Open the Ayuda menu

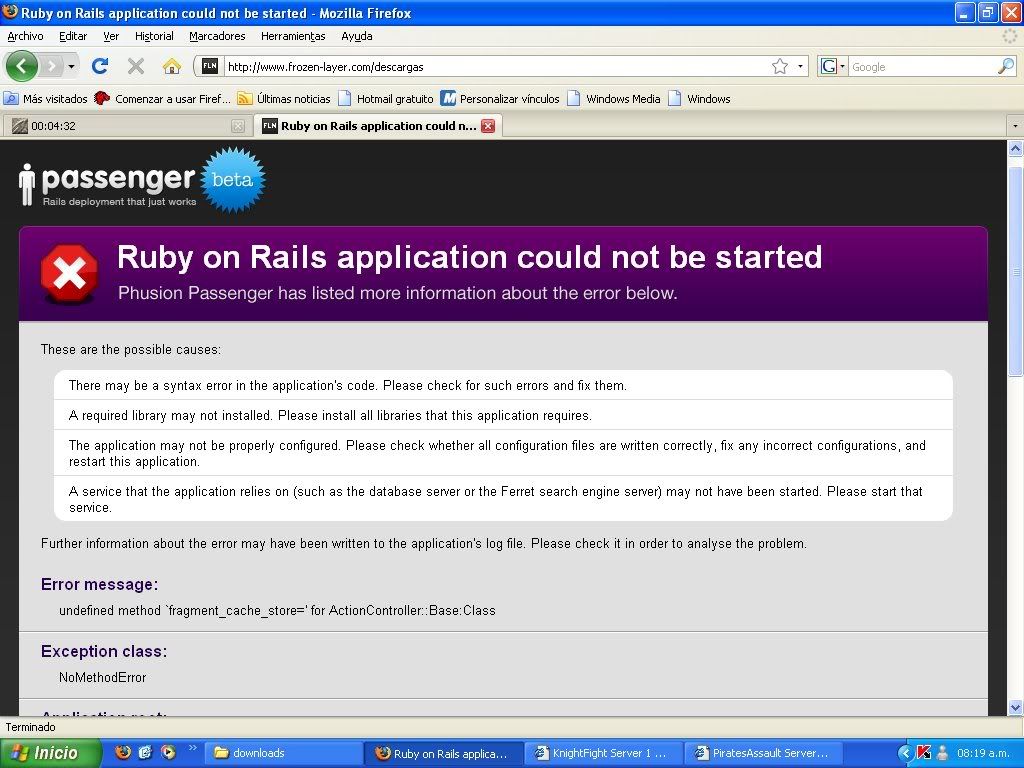(x=357, y=36)
